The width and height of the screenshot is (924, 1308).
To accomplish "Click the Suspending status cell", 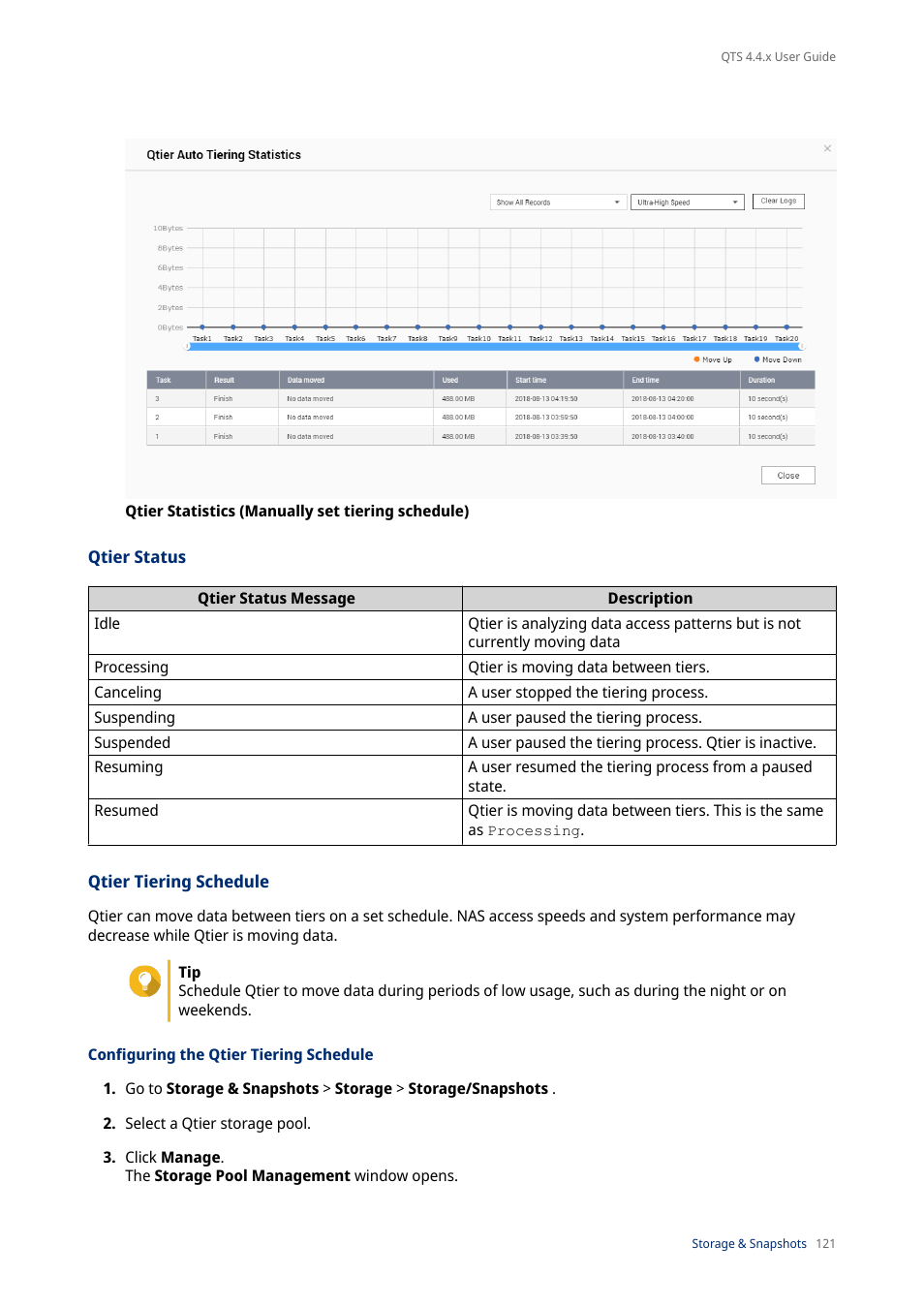I will click(275, 718).
